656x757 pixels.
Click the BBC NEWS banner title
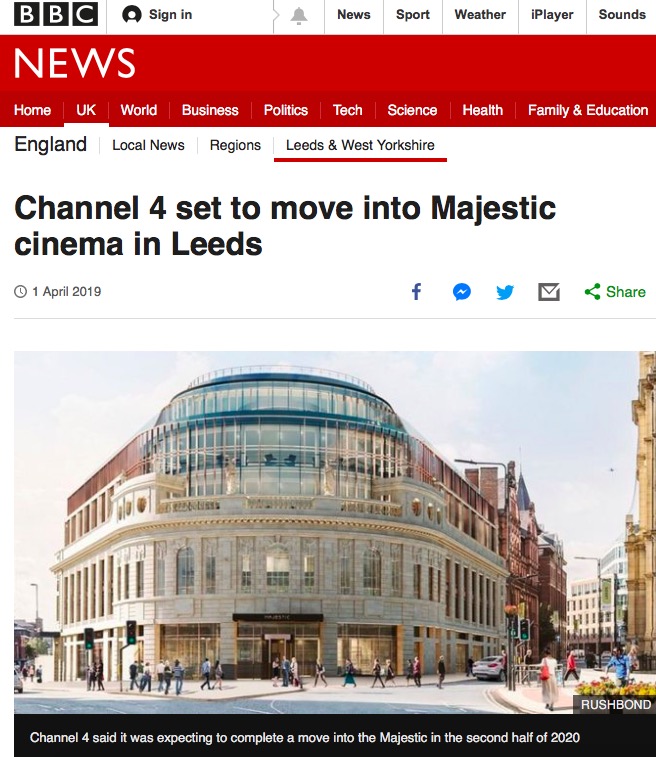pyautogui.click(x=75, y=63)
